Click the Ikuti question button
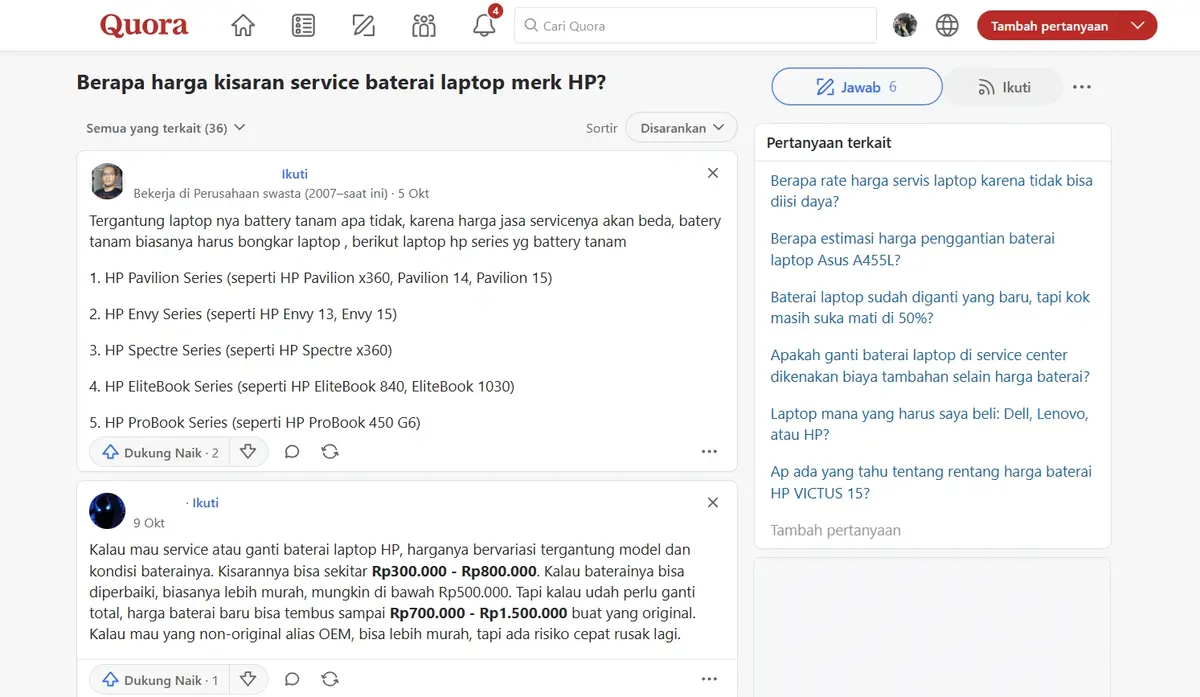 coord(1004,87)
